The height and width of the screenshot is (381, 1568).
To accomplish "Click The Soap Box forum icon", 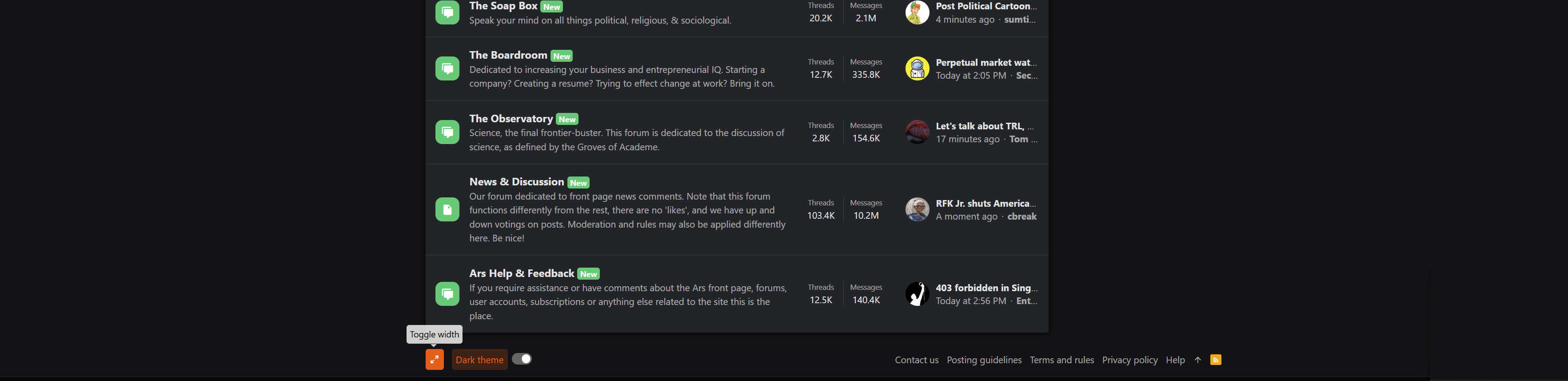I will click(x=447, y=12).
